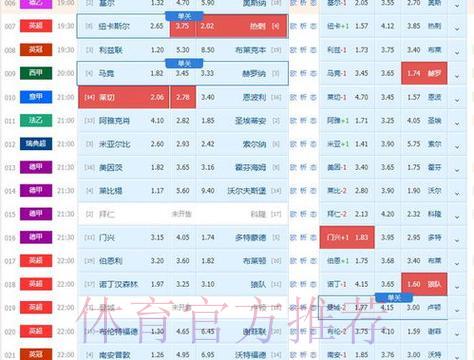Select away odds 1.85 for 圣埃蒂安
The height and width of the screenshot is (360, 474).
click(208, 120)
